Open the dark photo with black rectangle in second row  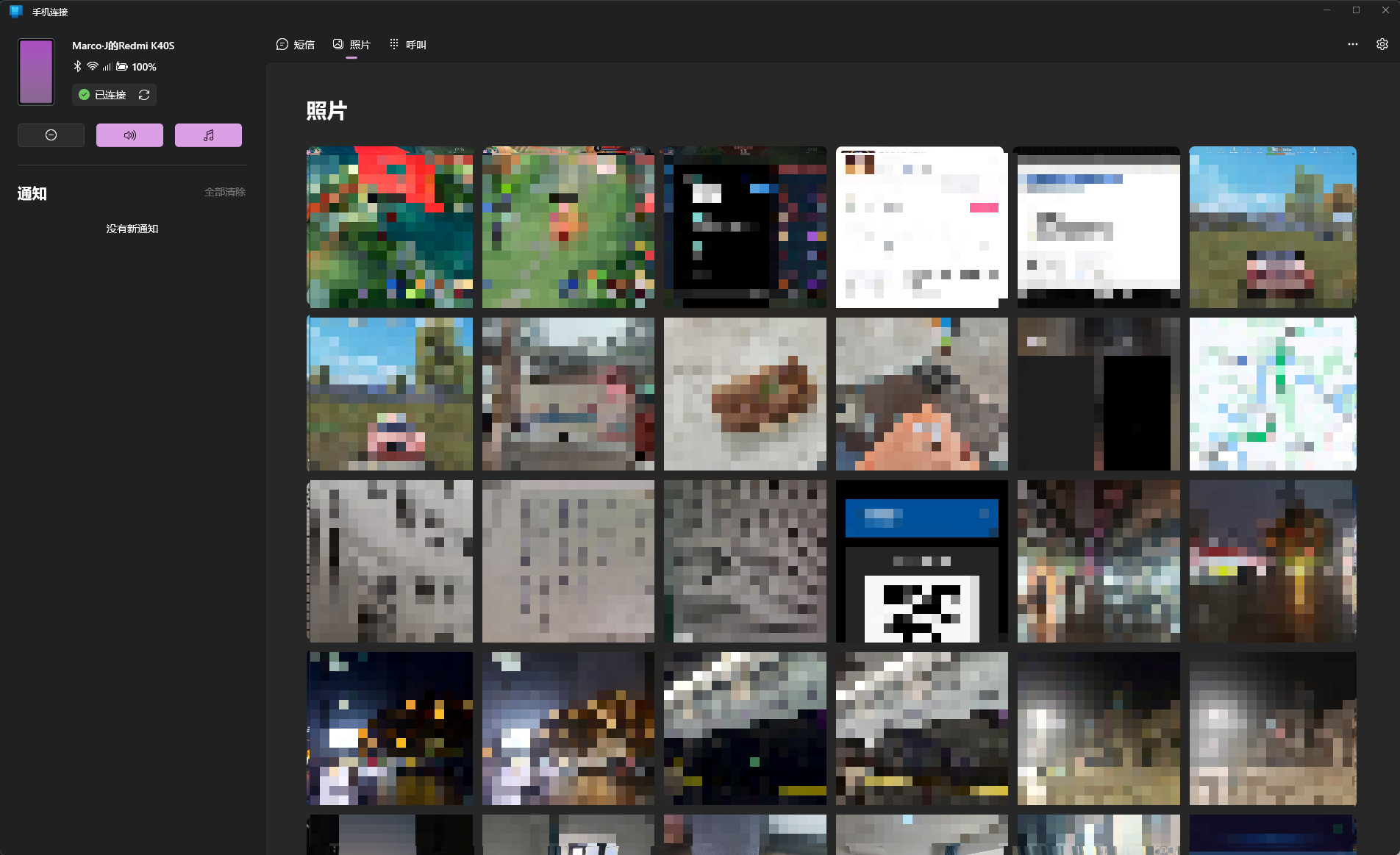1099,394
